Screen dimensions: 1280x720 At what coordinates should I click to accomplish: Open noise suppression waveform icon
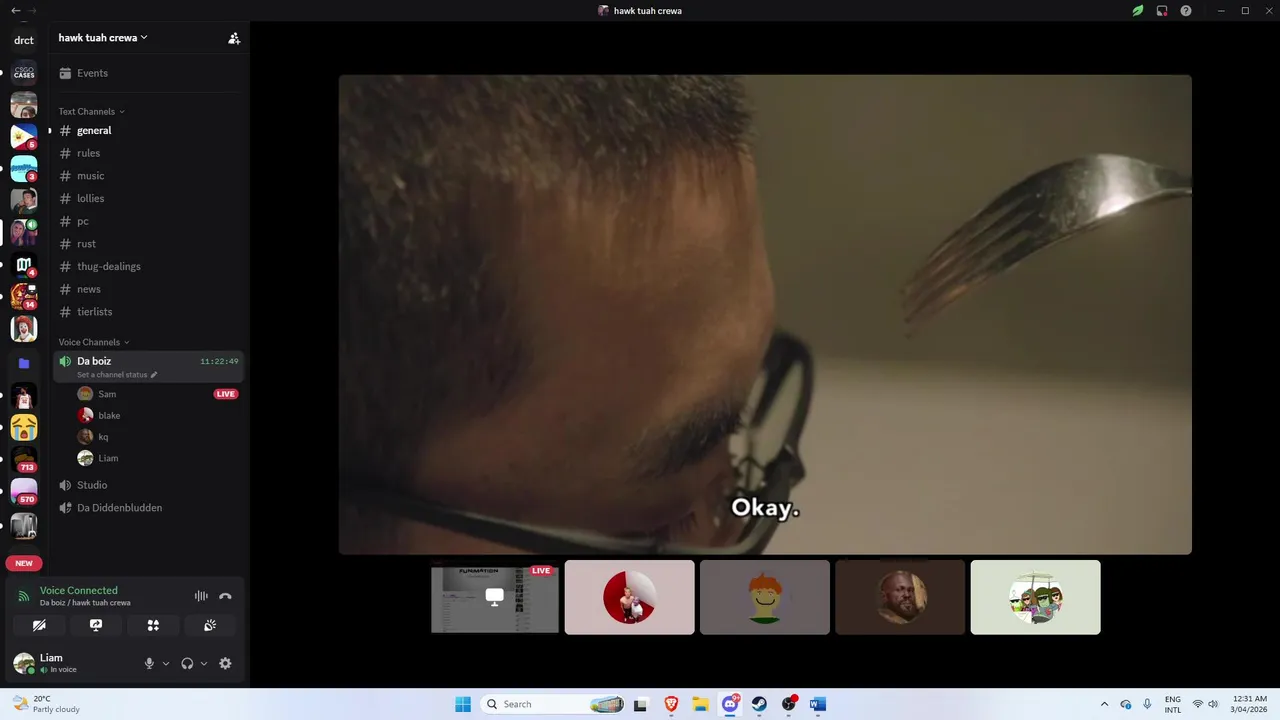[x=201, y=596]
